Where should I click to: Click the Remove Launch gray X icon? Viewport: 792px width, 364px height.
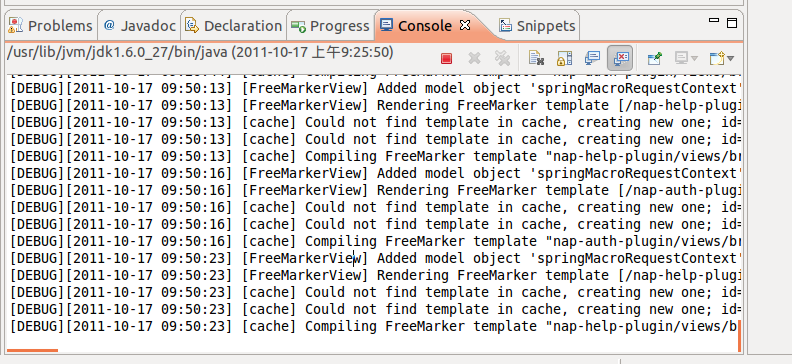click(474, 59)
